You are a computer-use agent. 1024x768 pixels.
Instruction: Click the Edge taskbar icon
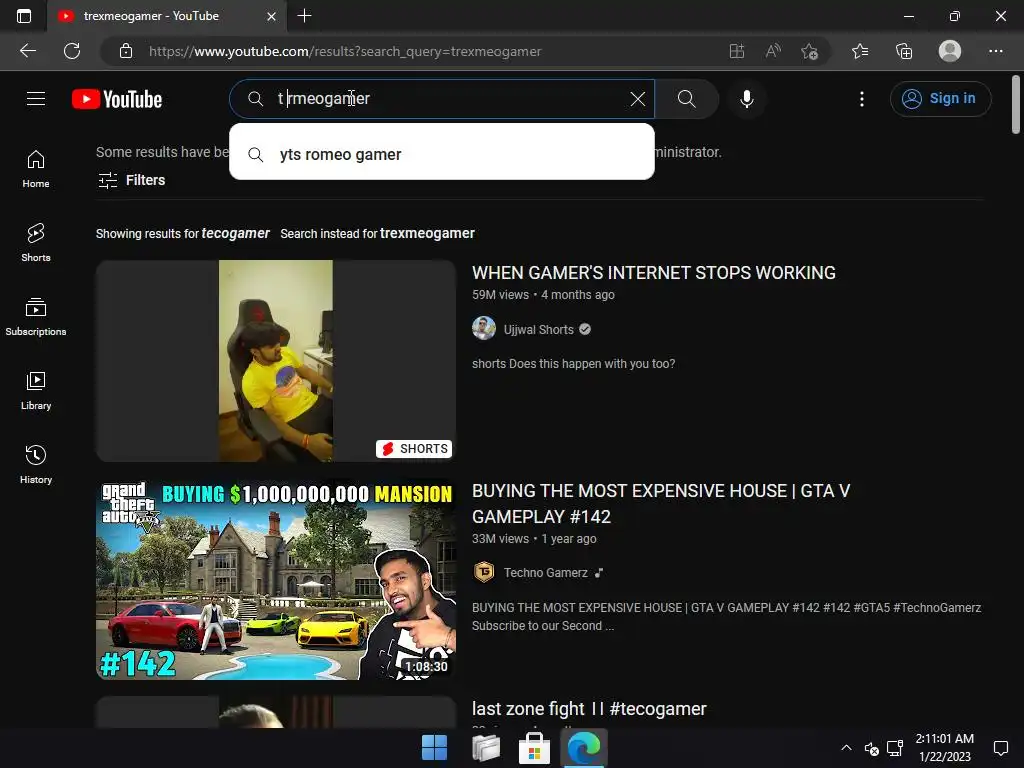[x=584, y=748]
